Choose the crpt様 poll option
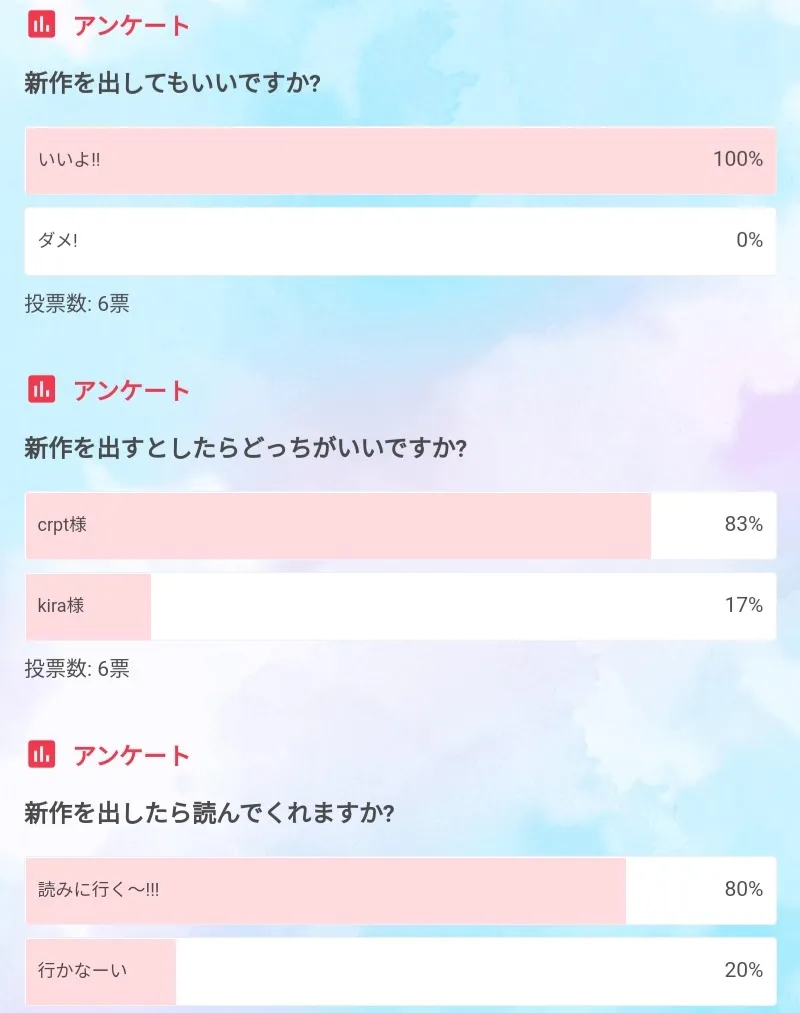Viewport: 800px width, 1013px height. pos(400,525)
